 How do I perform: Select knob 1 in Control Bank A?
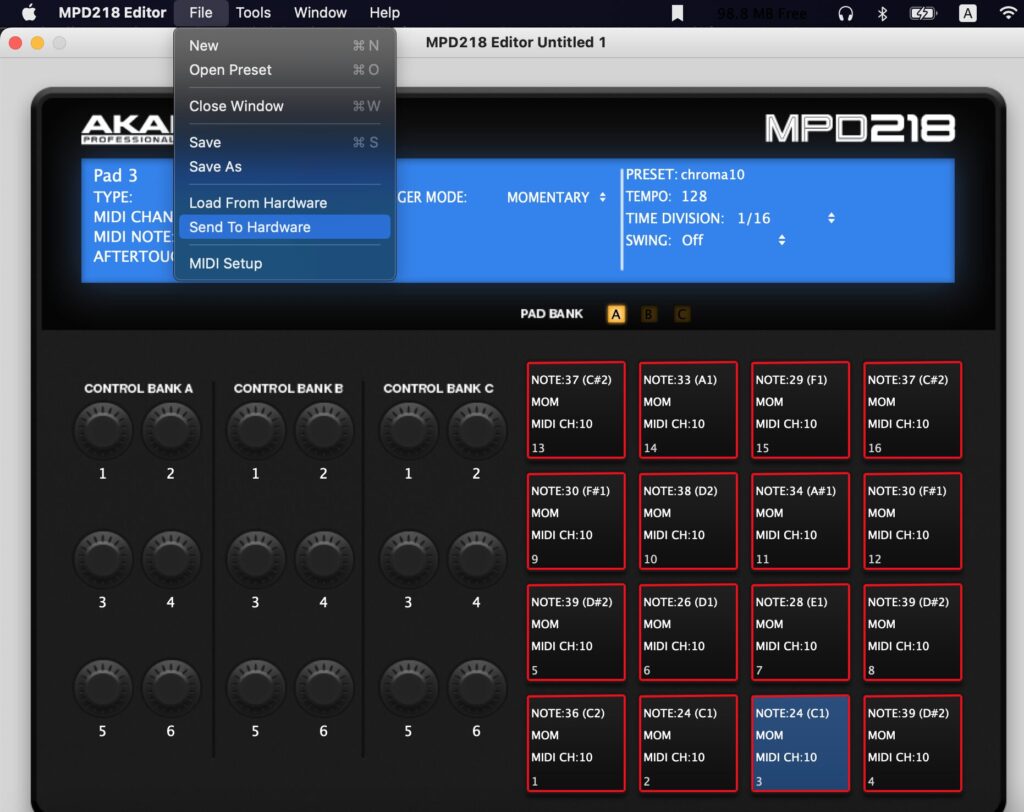[103, 430]
